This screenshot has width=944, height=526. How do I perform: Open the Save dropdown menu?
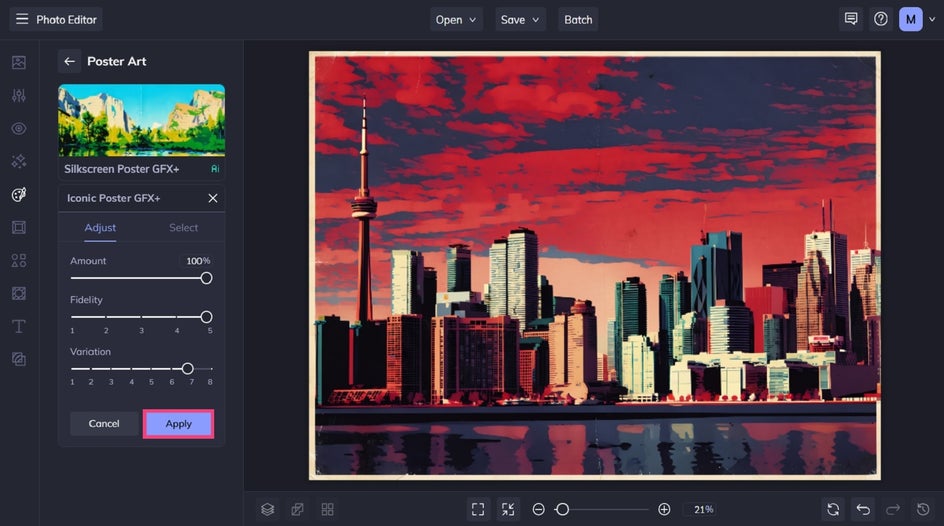point(520,19)
